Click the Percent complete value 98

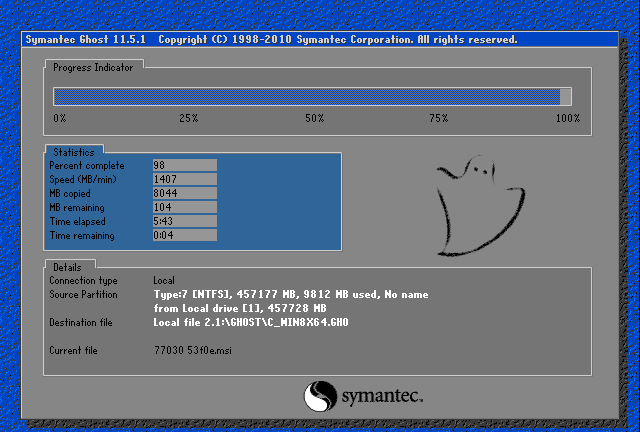(x=184, y=165)
